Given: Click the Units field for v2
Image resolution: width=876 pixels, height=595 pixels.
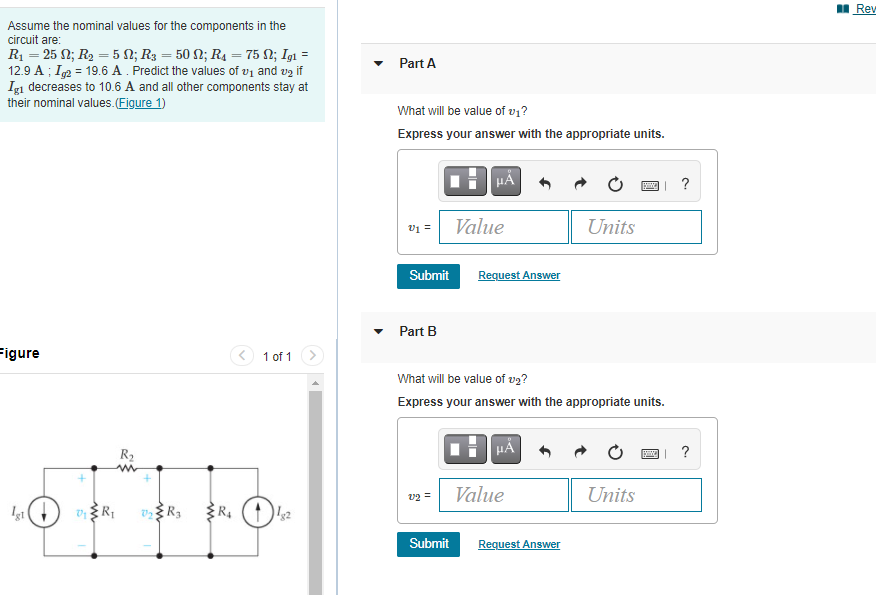Looking at the screenshot, I should pos(636,494).
